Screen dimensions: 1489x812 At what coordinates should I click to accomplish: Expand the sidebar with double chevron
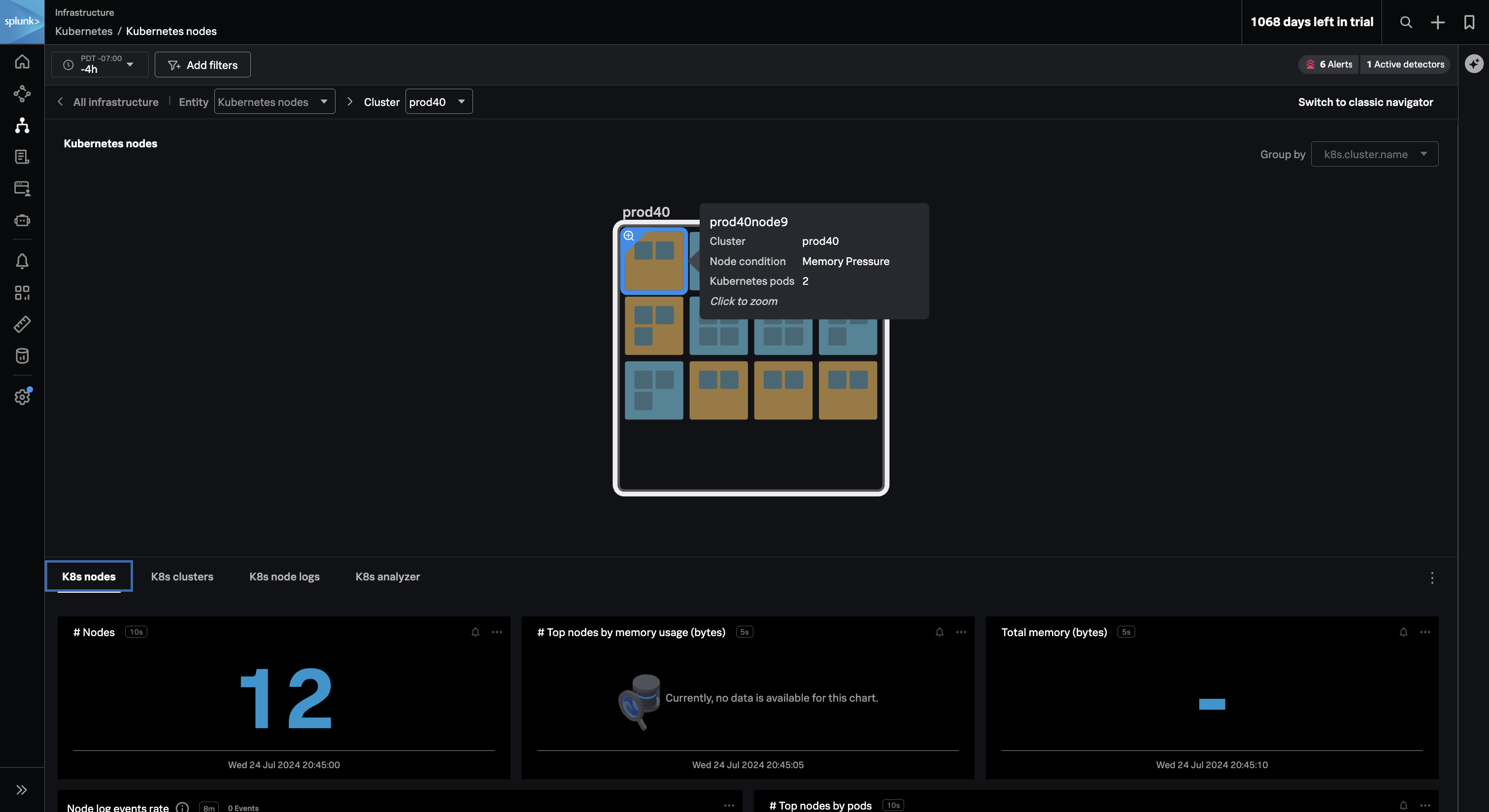[22, 790]
